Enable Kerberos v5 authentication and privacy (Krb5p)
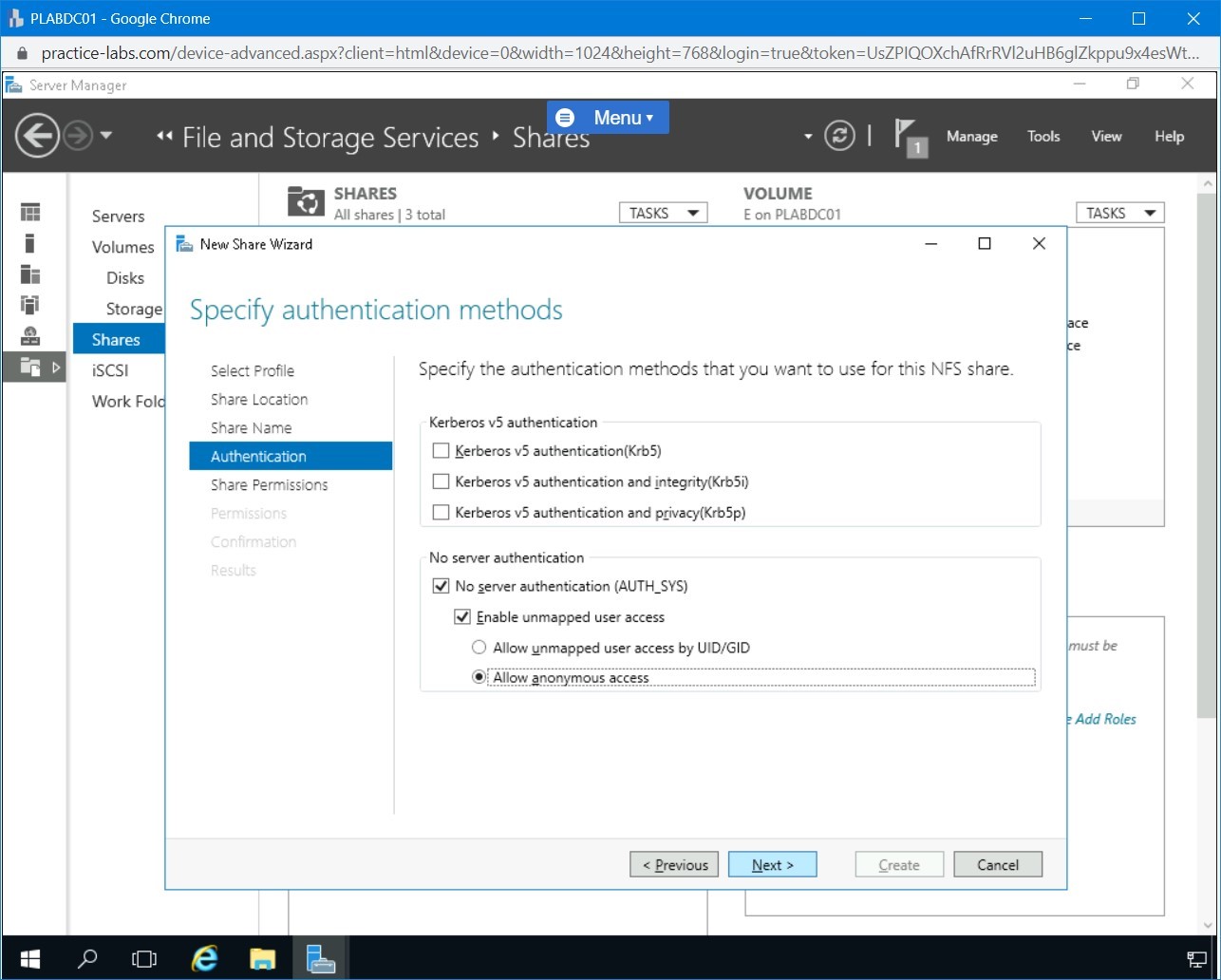Viewport: 1221px width, 980px height. point(441,512)
